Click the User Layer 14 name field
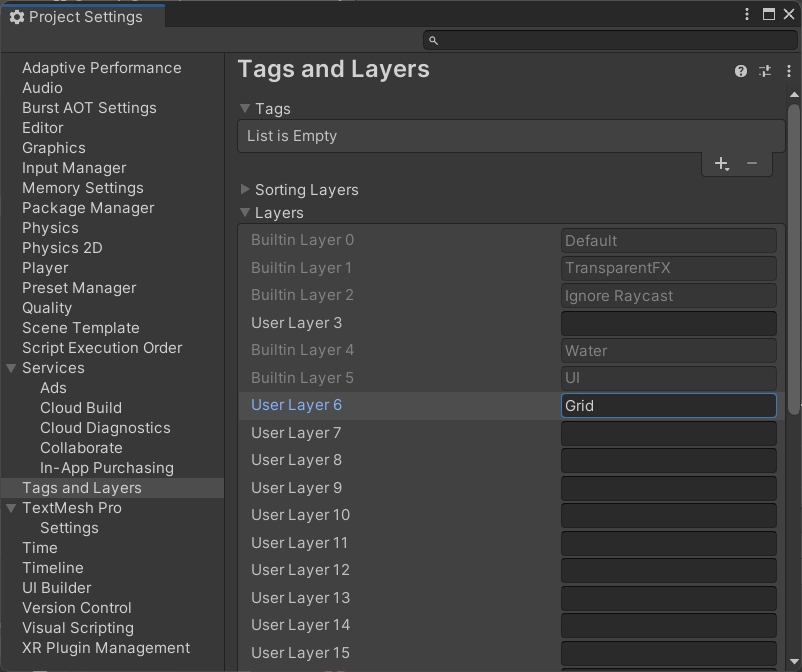The width and height of the screenshot is (802, 672). [x=669, y=625]
